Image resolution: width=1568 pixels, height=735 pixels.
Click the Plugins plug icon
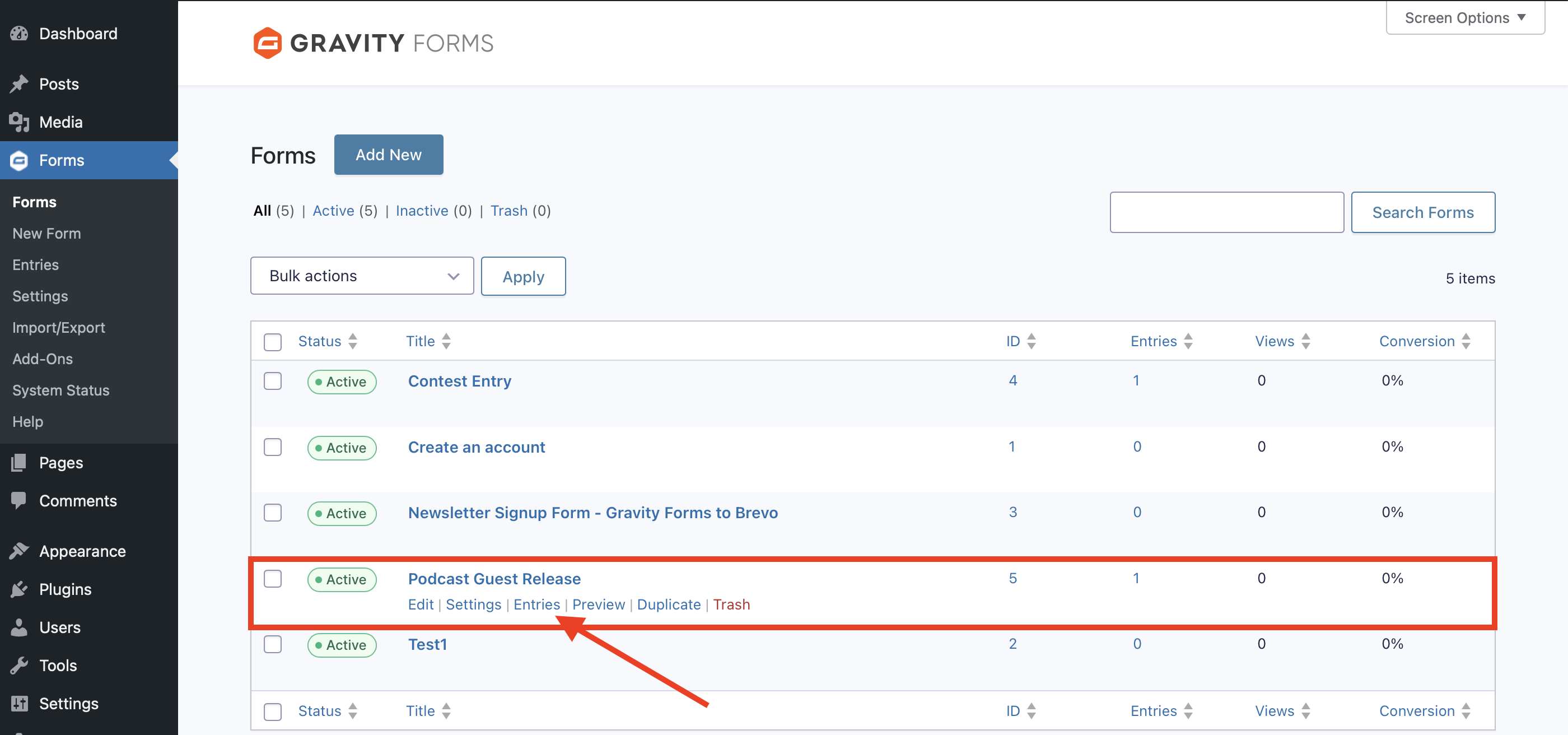tap(19, 589)
